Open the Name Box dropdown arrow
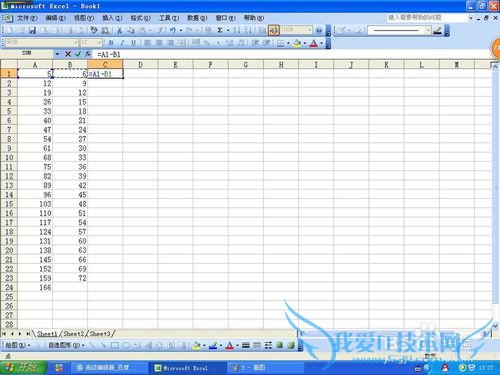The width and height of the screenshot is (500, 375). point(57,54)
